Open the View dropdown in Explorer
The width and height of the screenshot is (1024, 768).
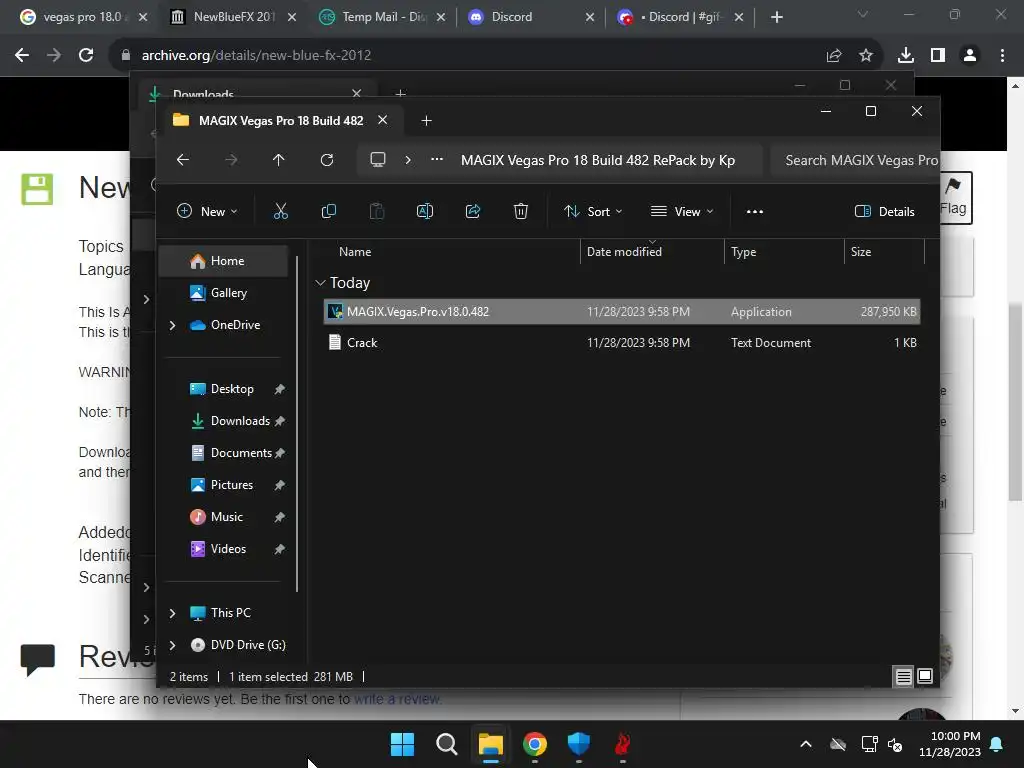(682, 212)
